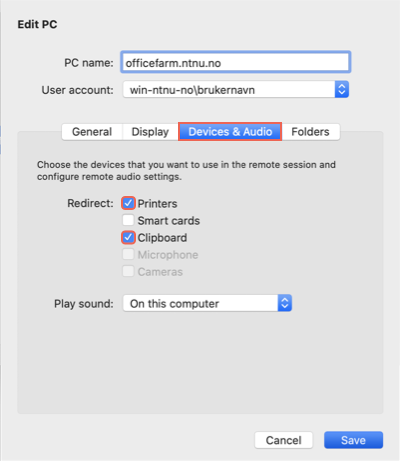Click the Printers label text

coord(157,203)
